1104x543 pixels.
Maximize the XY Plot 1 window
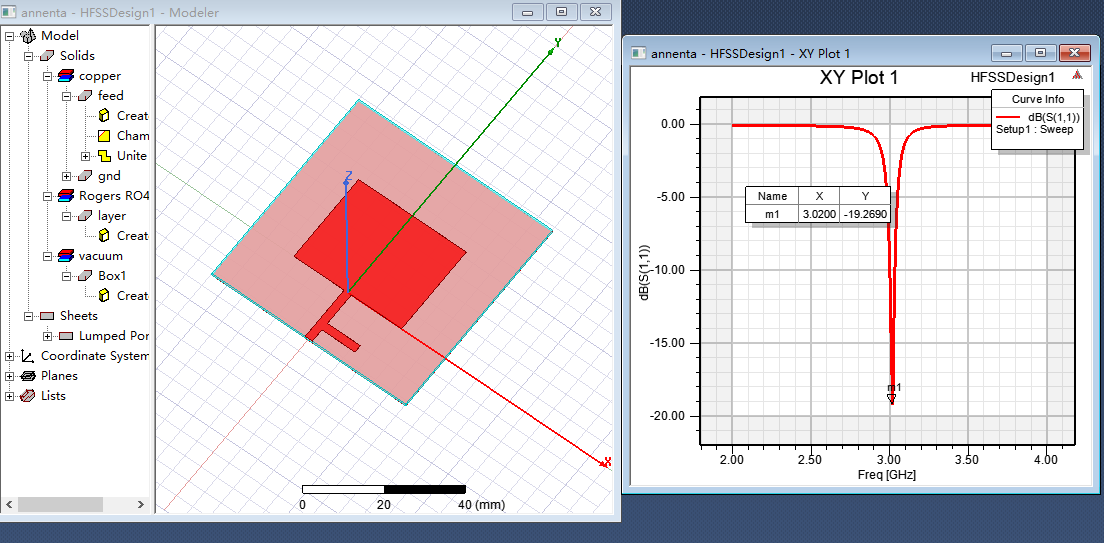click(x=1040, y=53)
